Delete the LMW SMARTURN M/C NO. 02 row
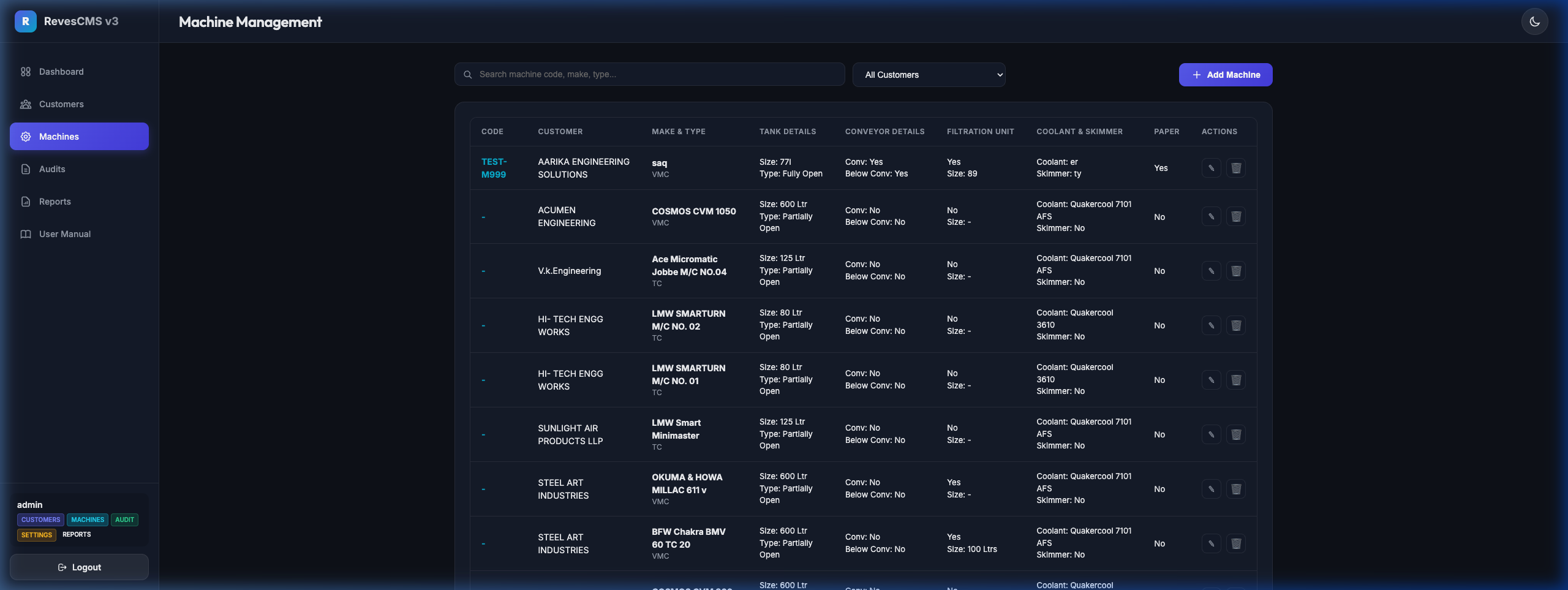The width and height of the screenshot is (1568, 590). (x=1236, y=325)
